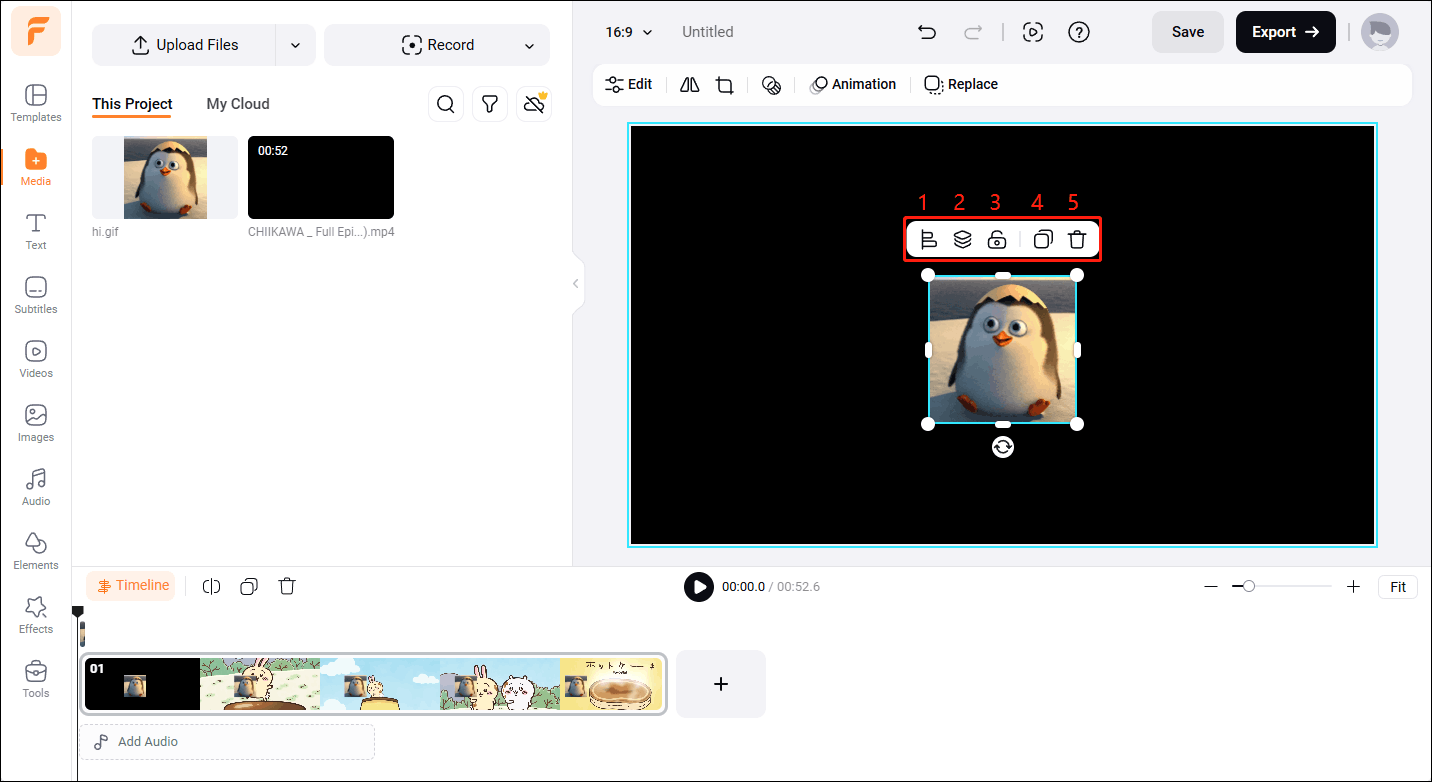Viewport: 1432px width, 782px height.
Task: Toggle lock on the selected image
Action: (x=997, y=240)
